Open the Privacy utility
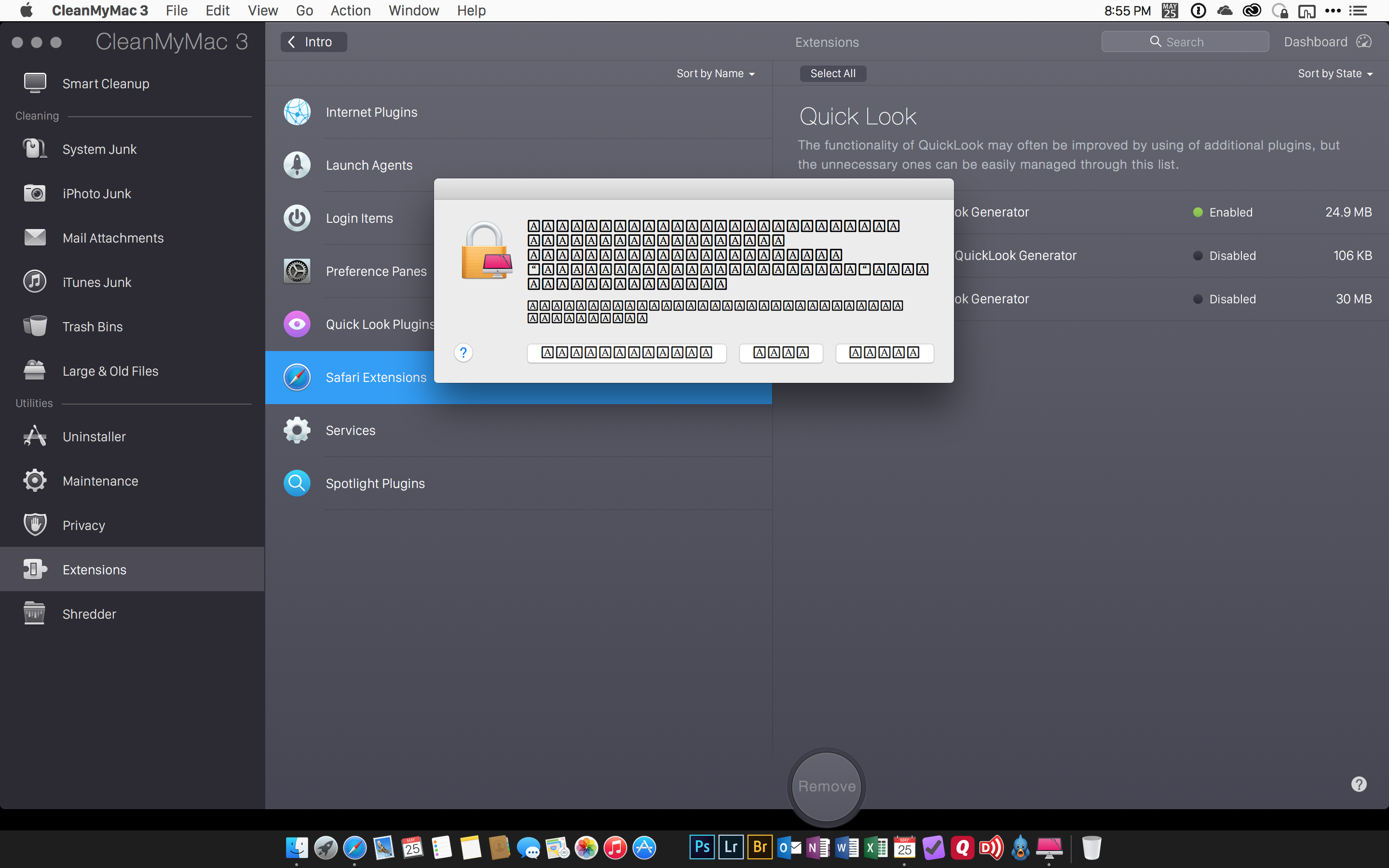 (x=132, y=525)
